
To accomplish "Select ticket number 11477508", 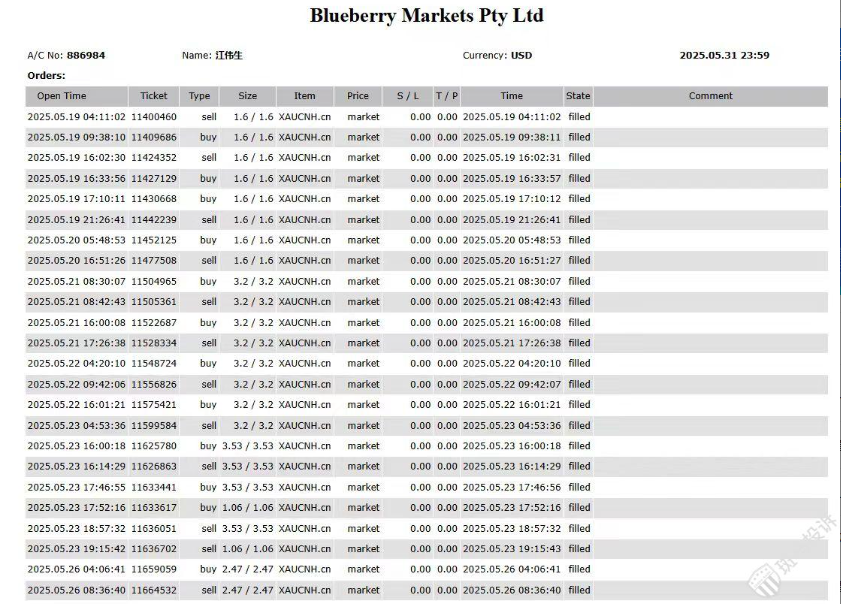I will (x=154, y=261).
